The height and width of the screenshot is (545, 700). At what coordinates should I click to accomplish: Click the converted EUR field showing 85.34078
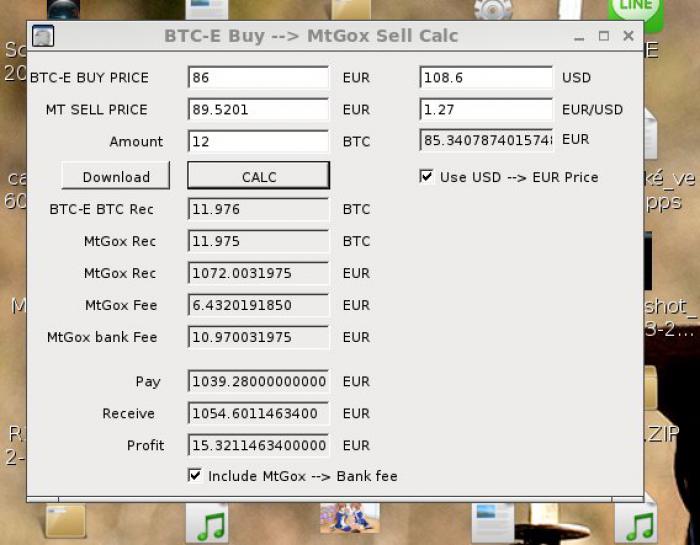click(x=486, y=140)
